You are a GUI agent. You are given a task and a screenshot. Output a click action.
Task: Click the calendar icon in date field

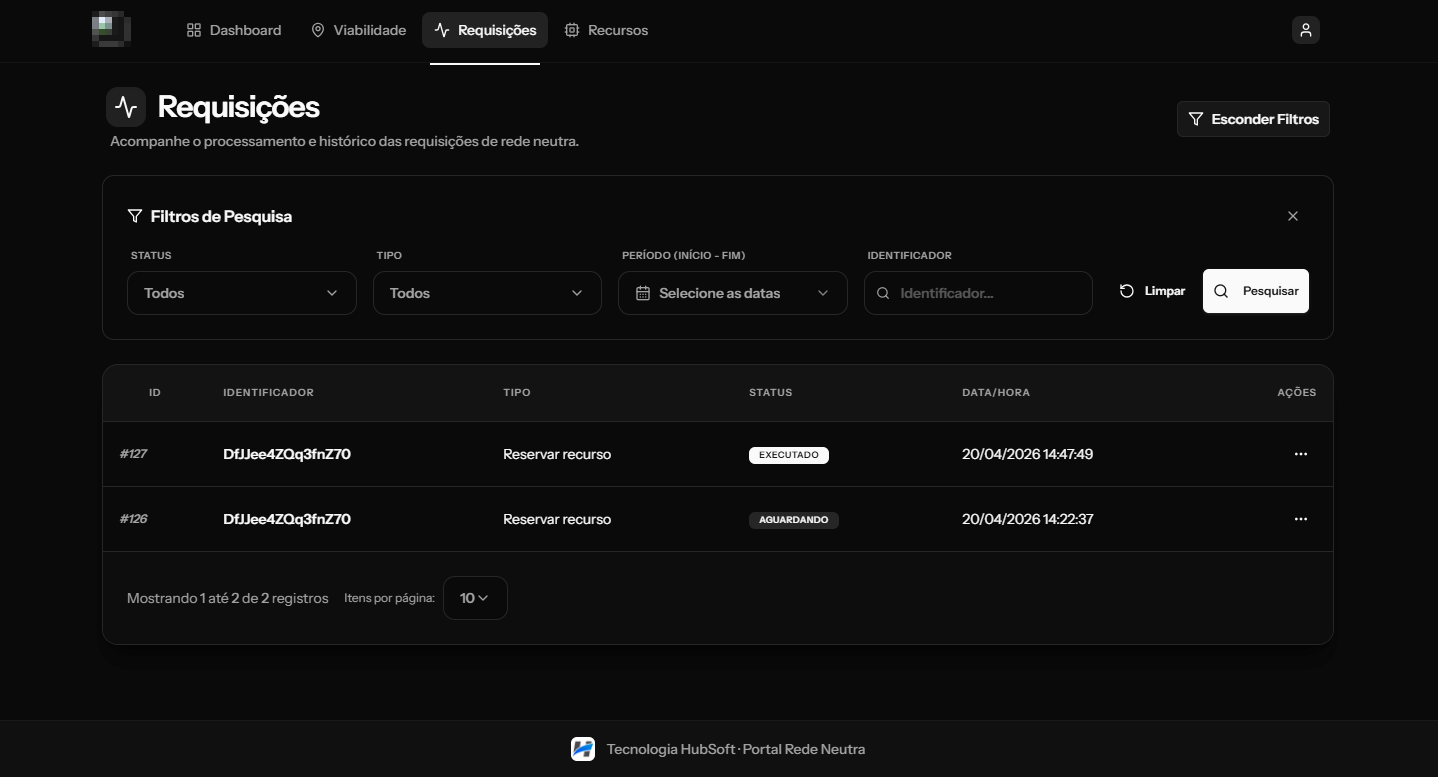[x=643, y=293]
